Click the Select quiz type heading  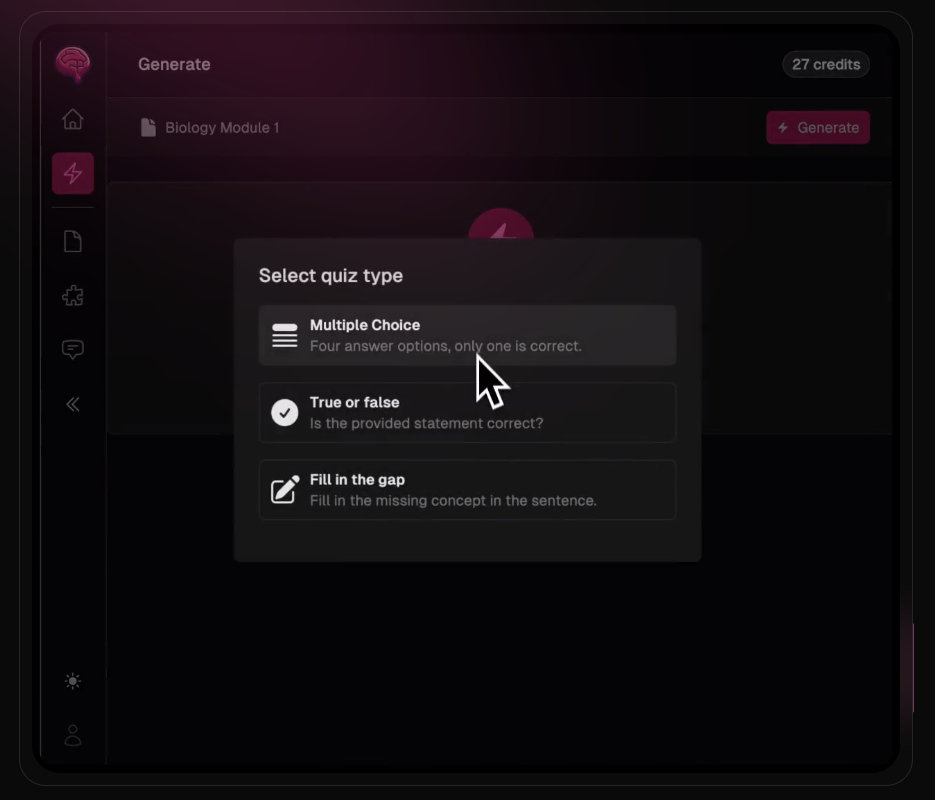331,276
